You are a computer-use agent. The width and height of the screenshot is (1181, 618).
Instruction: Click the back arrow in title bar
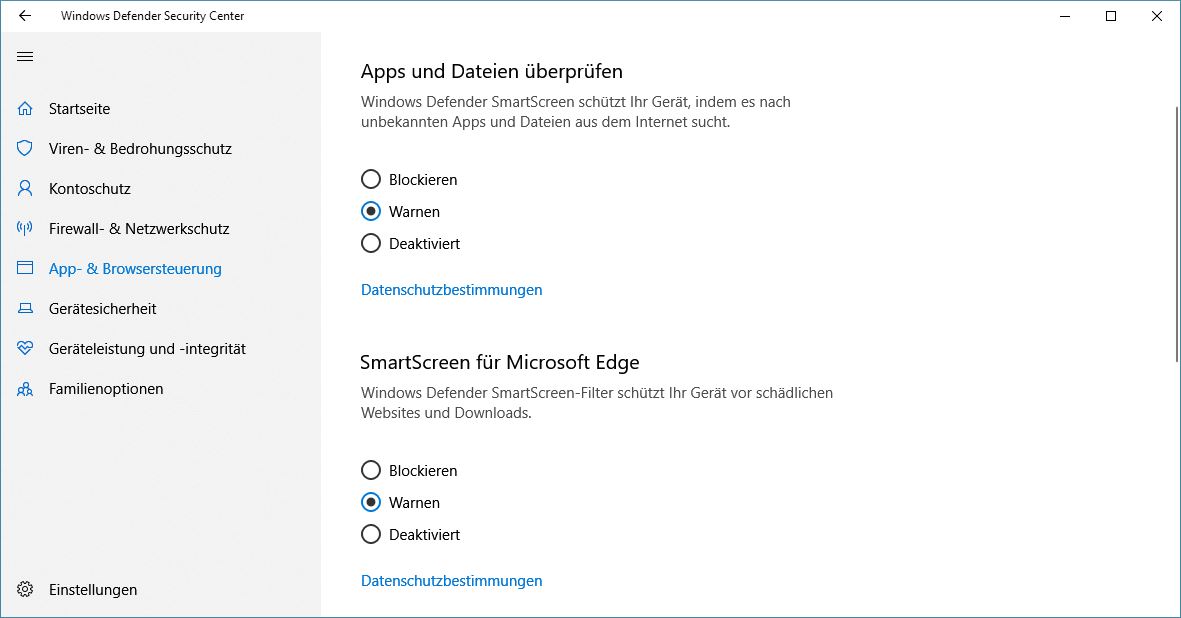click(25, 16)
